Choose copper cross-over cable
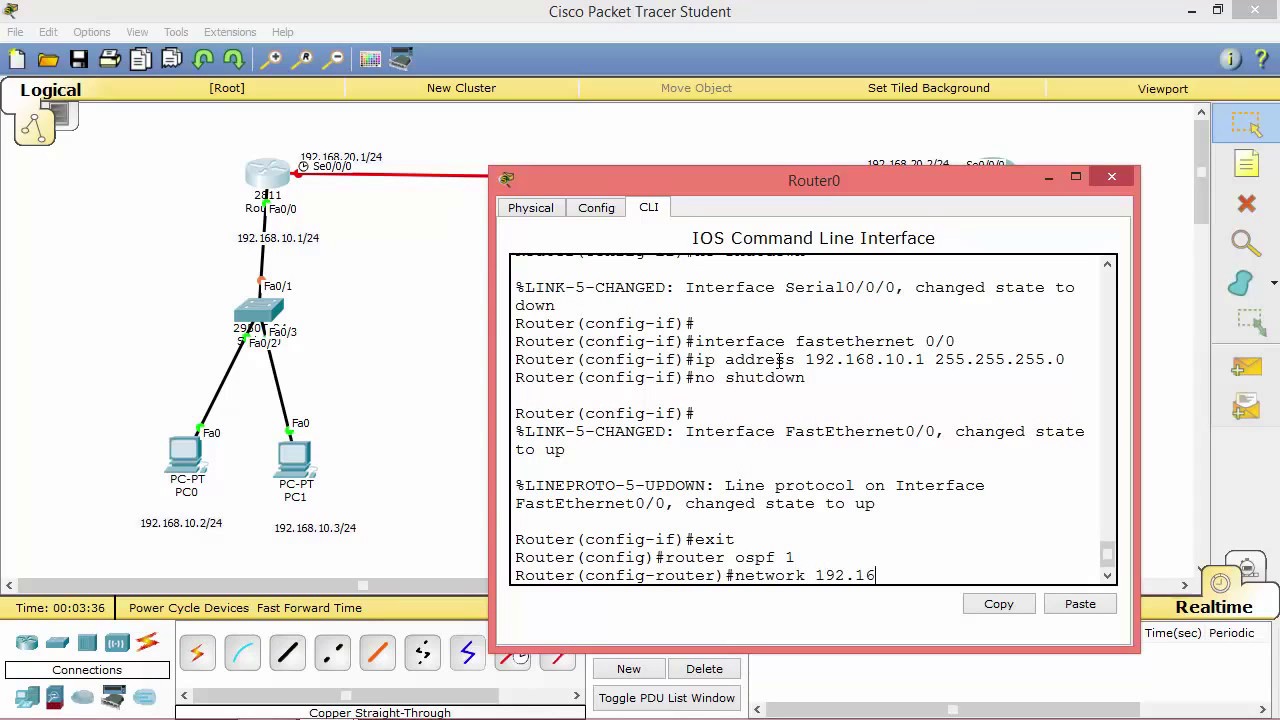Viewport: 1280px width, 720px height. (333, 654)
